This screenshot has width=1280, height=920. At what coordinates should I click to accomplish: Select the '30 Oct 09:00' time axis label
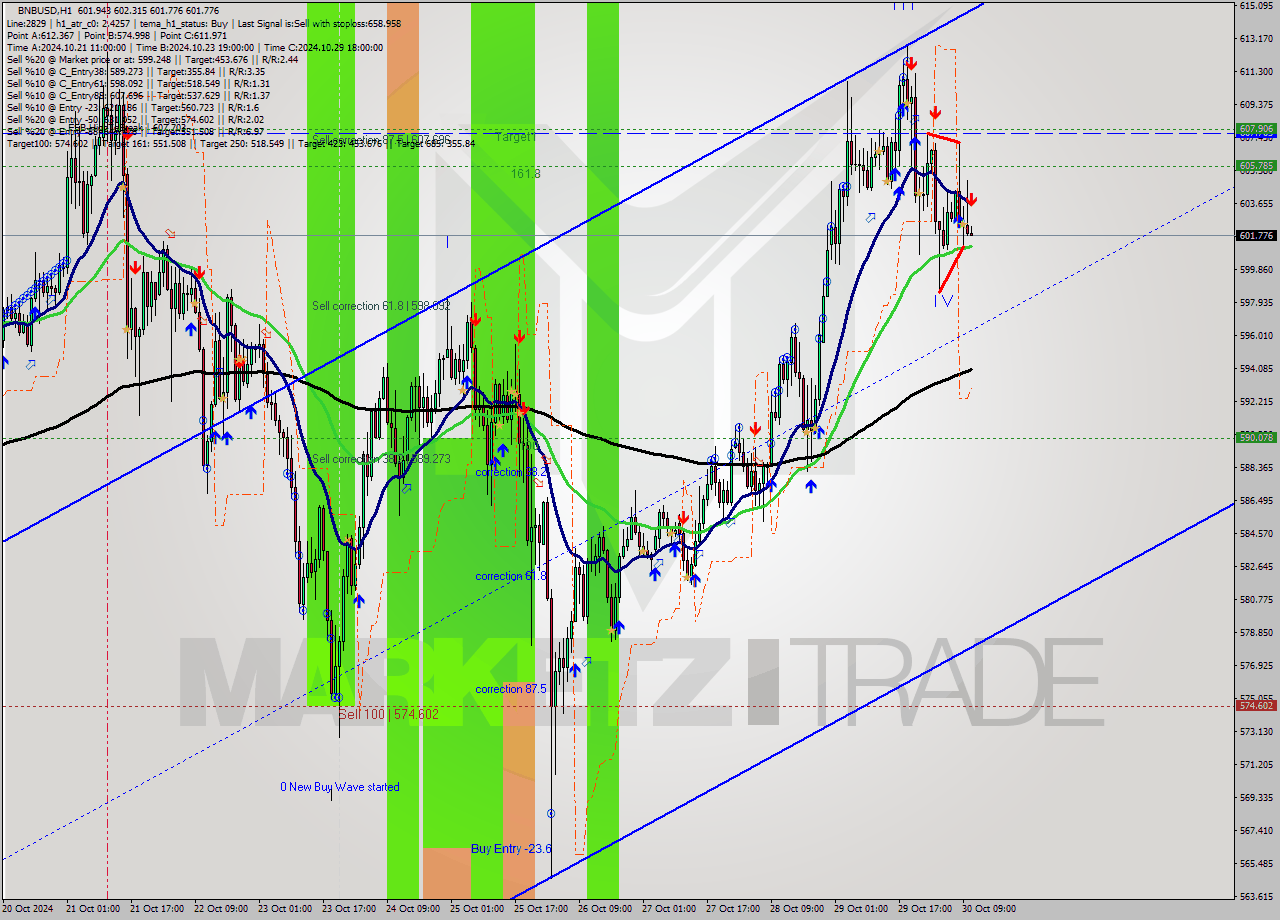(988, 910)
